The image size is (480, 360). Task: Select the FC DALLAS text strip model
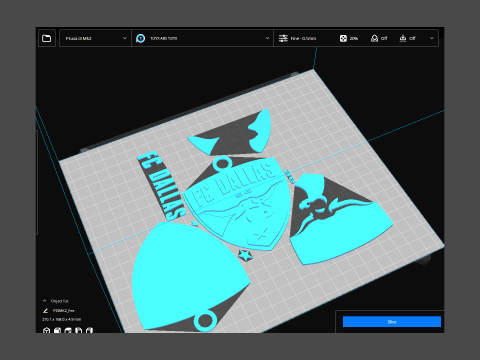tap(162, 186)
